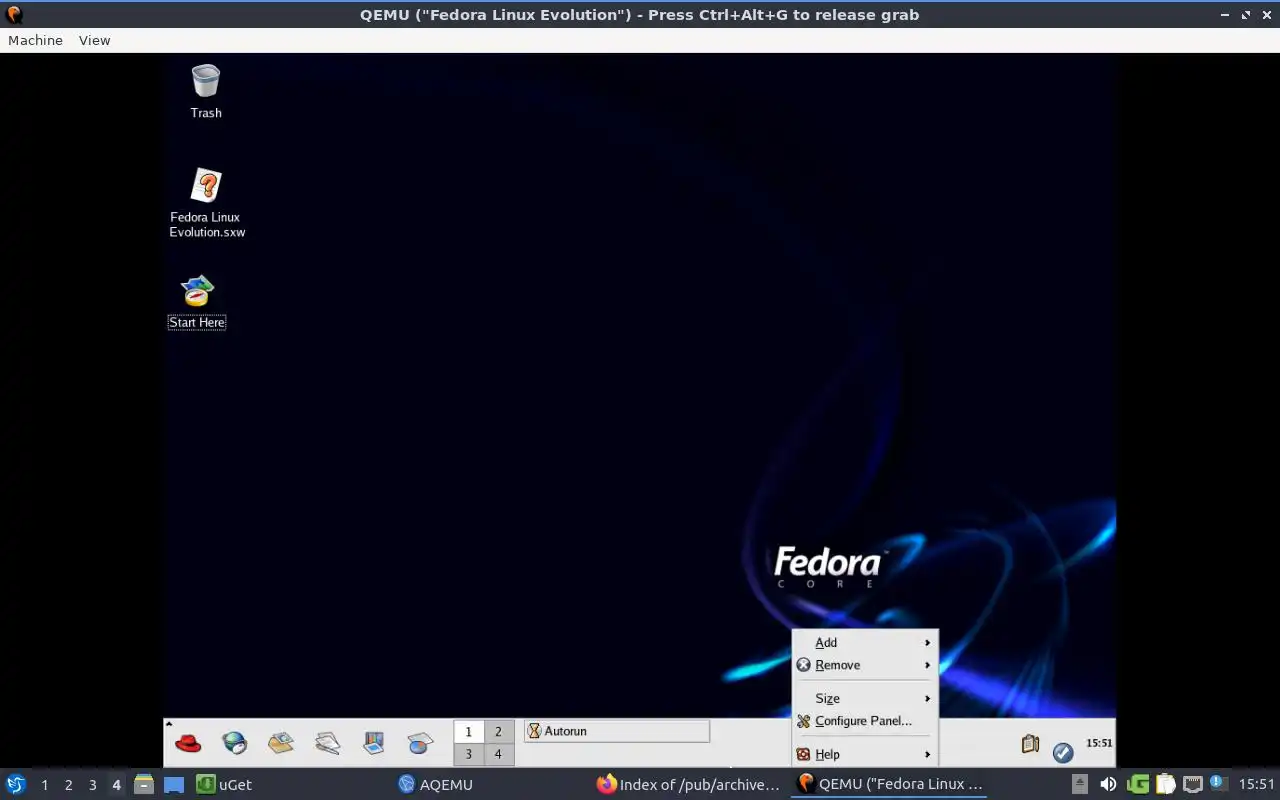Launch the presentation icon in Fedora panel
Image resolution: width=1280 pixels, height=800 pixels.
coord(374,743)
